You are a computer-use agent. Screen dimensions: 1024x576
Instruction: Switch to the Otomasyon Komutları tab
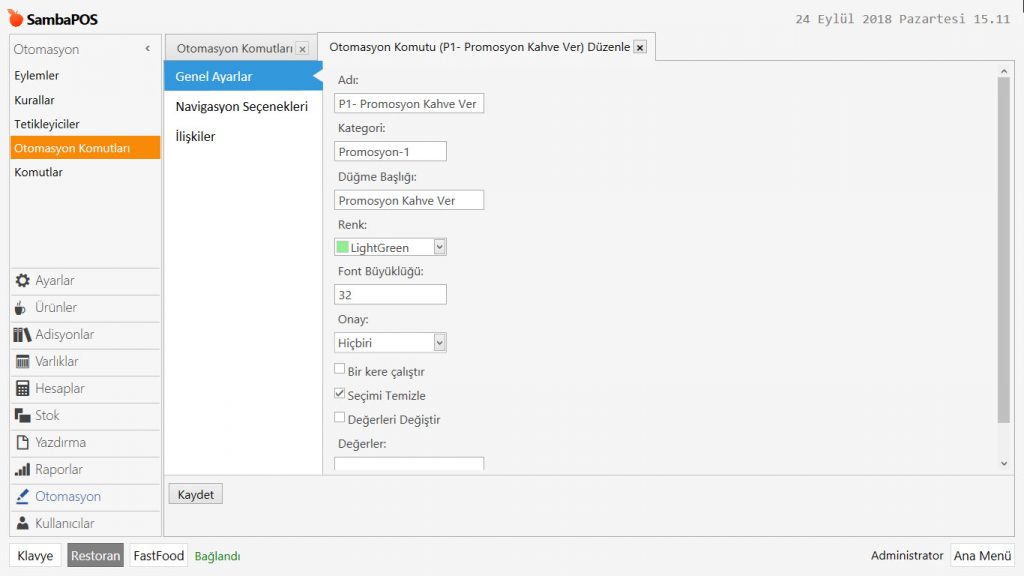[234, 48]
